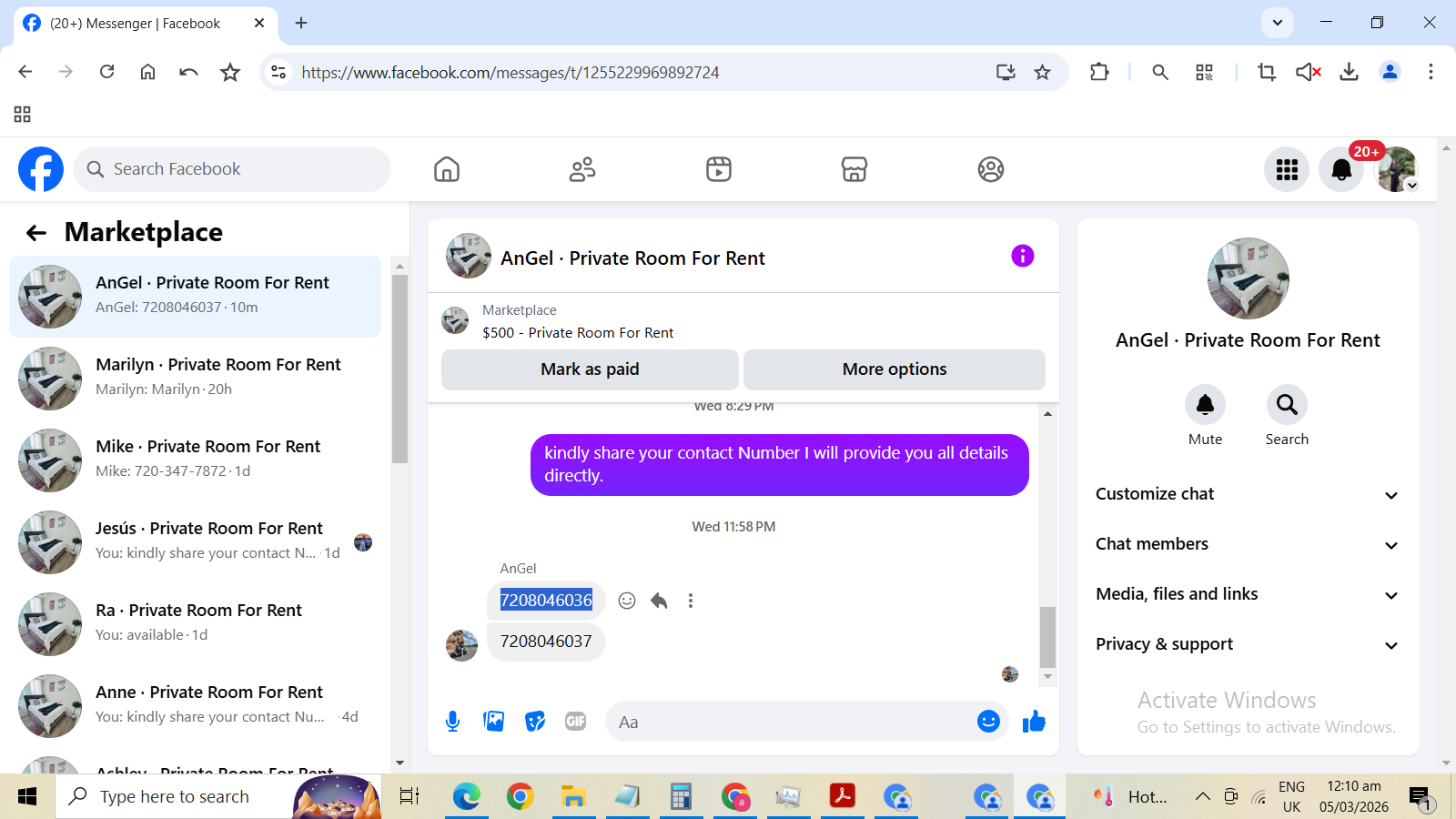Open Microsoft Edge from the taskbar

467,797
